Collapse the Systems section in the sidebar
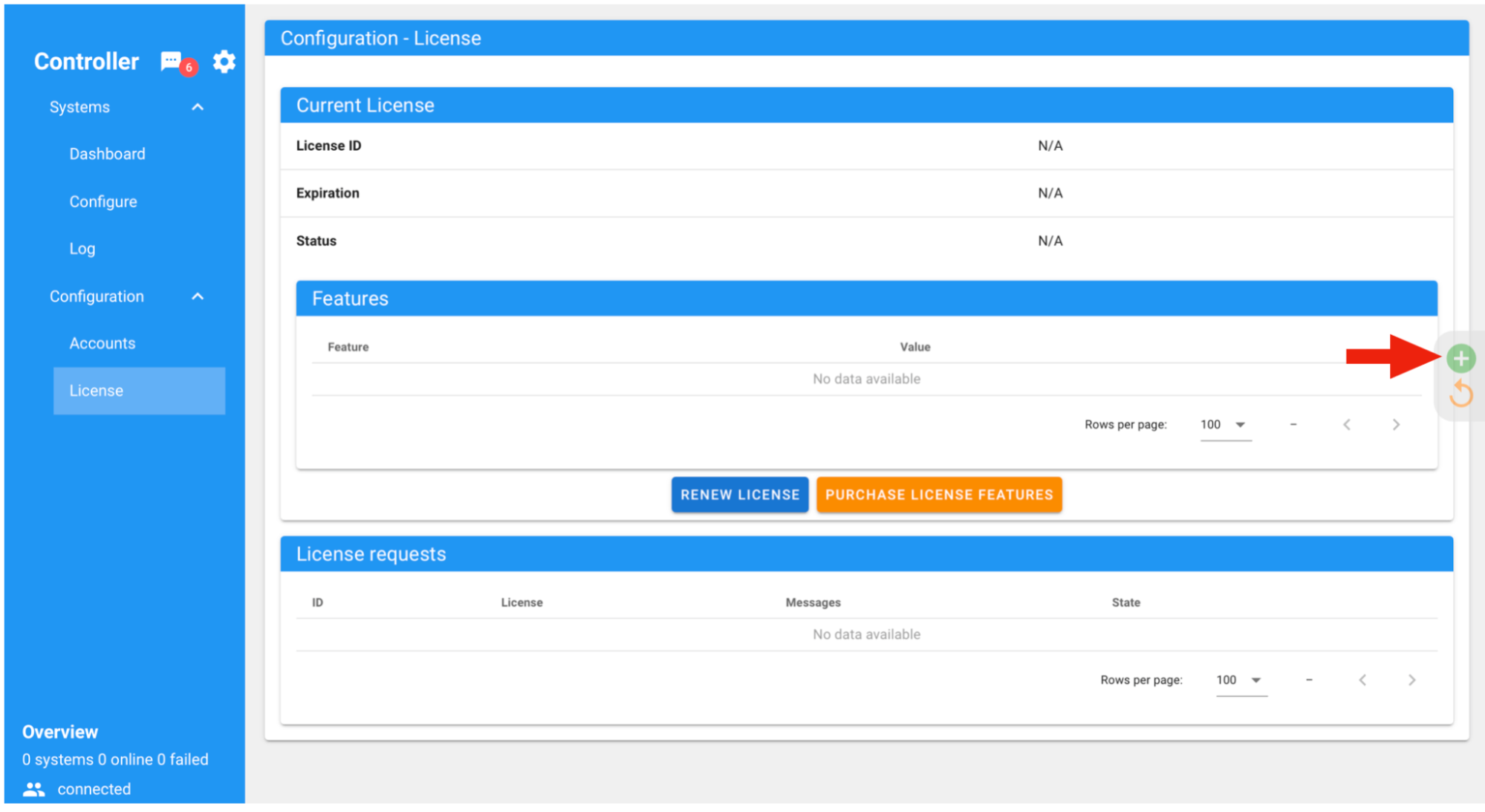The image size is (1485, 812). pos(197,107)
